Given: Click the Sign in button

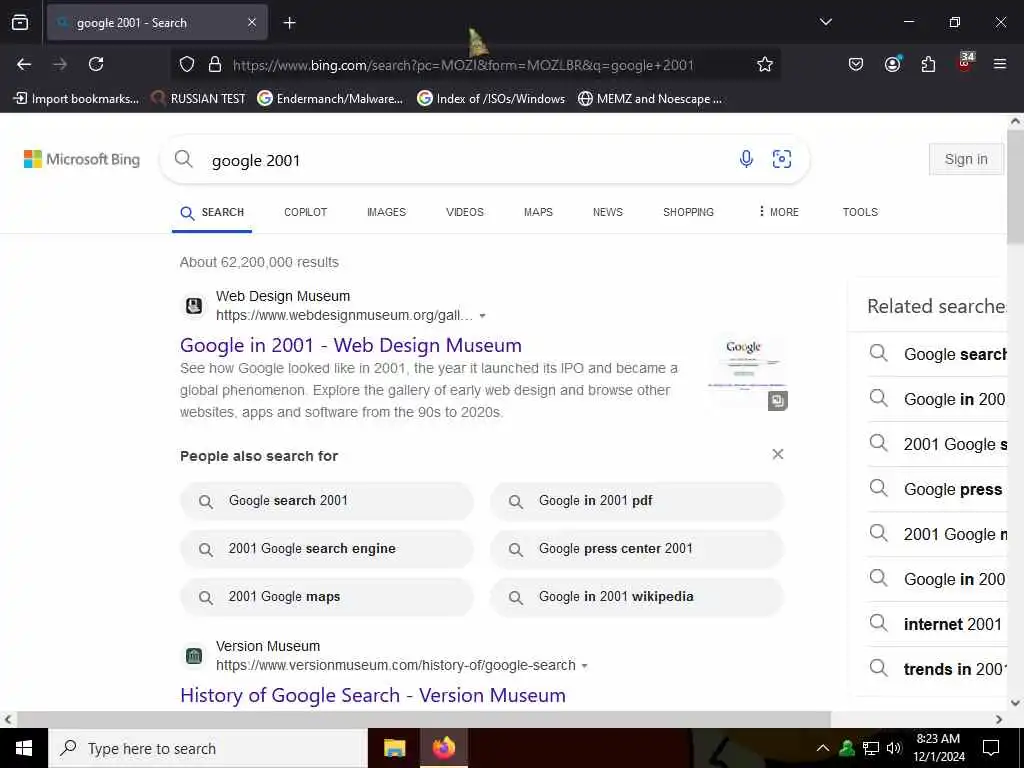Looking at the screenshot, I should [x=966, y=159].
